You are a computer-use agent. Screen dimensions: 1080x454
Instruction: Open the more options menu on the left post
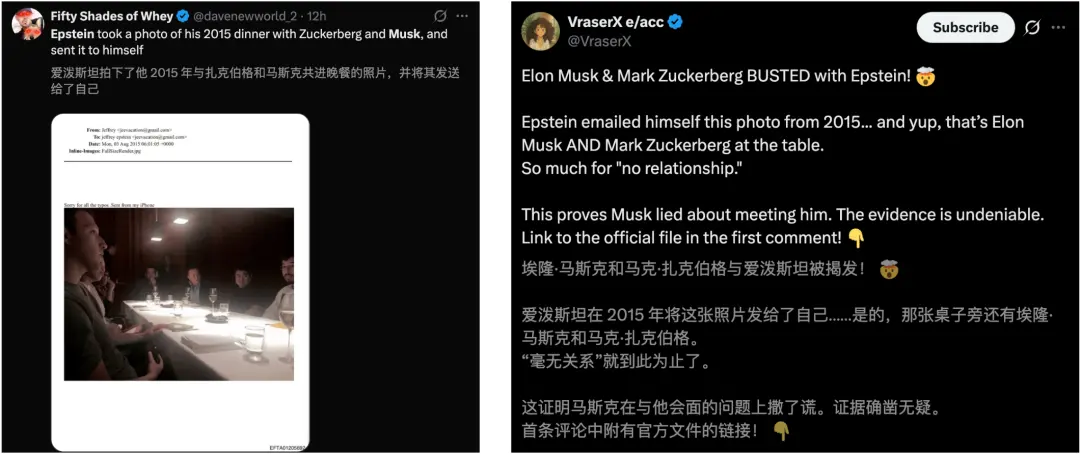click(x=461, y=16)
